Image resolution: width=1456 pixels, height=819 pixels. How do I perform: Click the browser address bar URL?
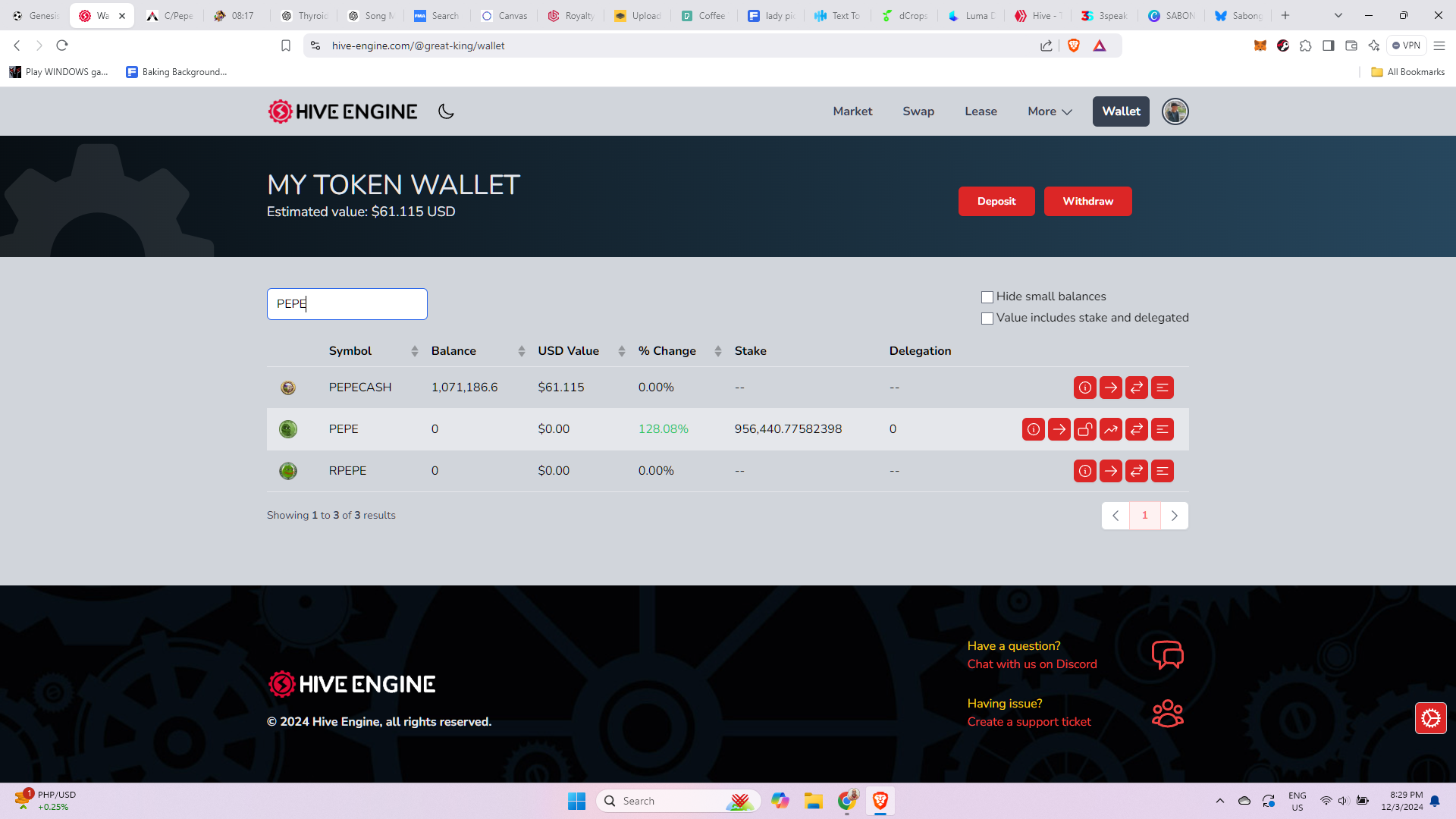(418, 45)
